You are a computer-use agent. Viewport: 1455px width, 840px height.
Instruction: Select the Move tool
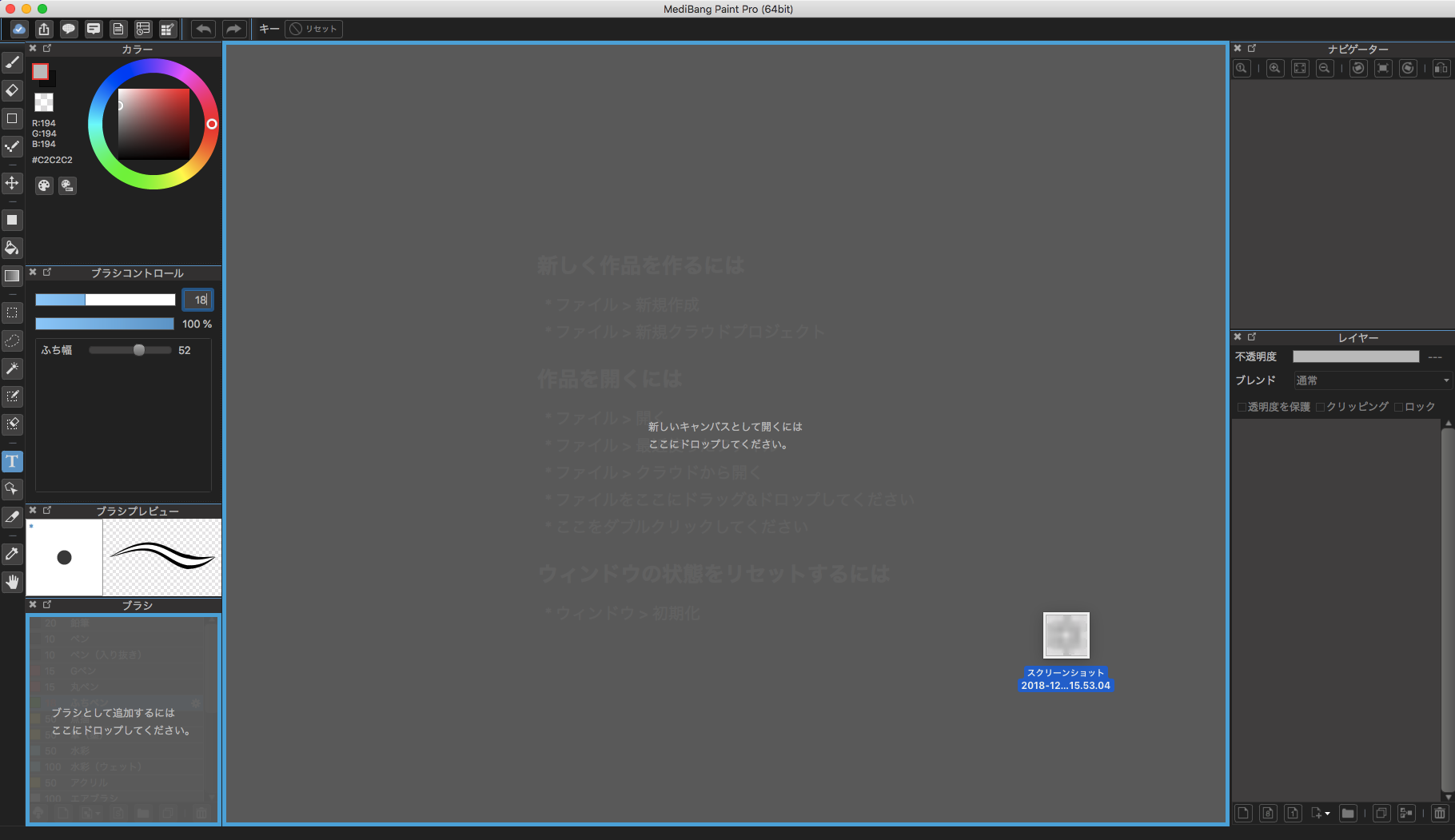[12, 183]
